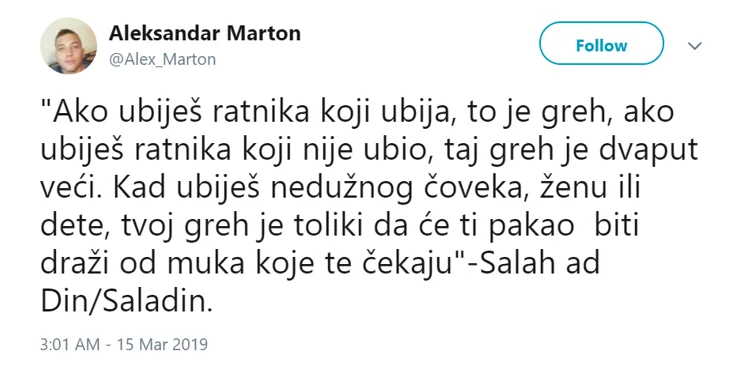Click the tweet line beginning "dete, tvoj greh"
This screenshot has width=734, height=381.
point(340,226)
